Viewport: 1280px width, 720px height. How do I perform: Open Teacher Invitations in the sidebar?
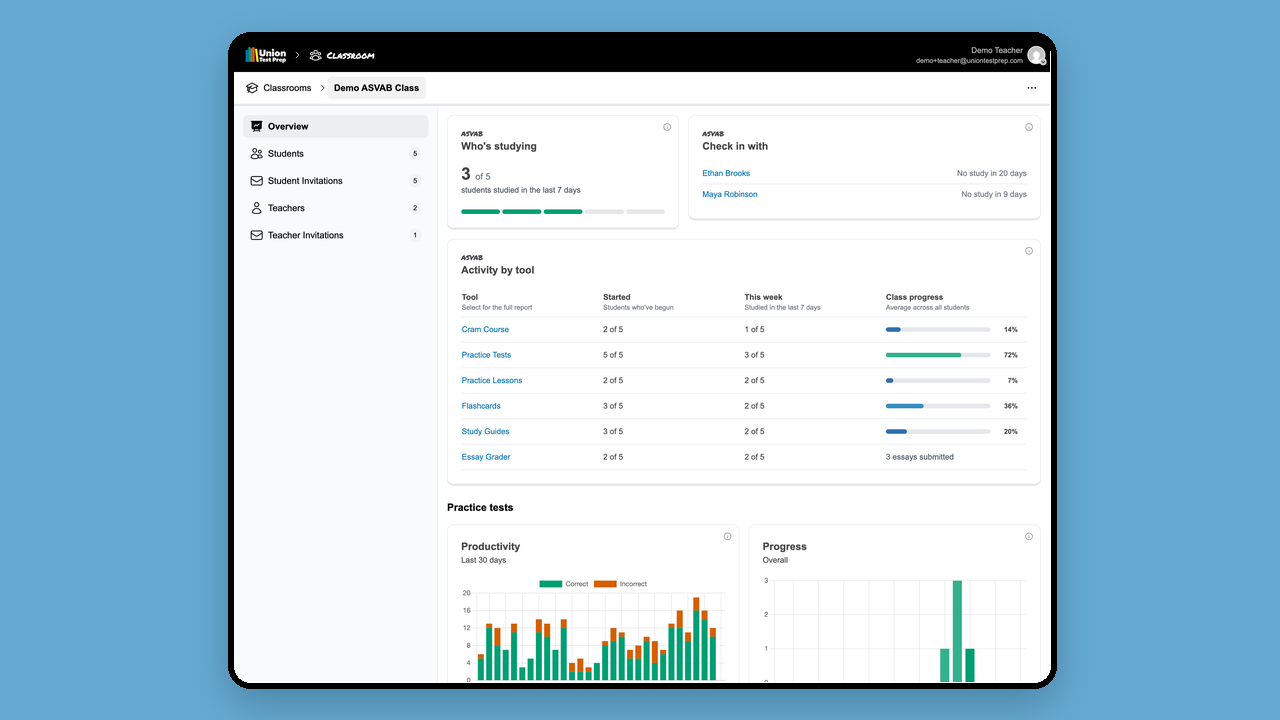click(x=336, y=235)
